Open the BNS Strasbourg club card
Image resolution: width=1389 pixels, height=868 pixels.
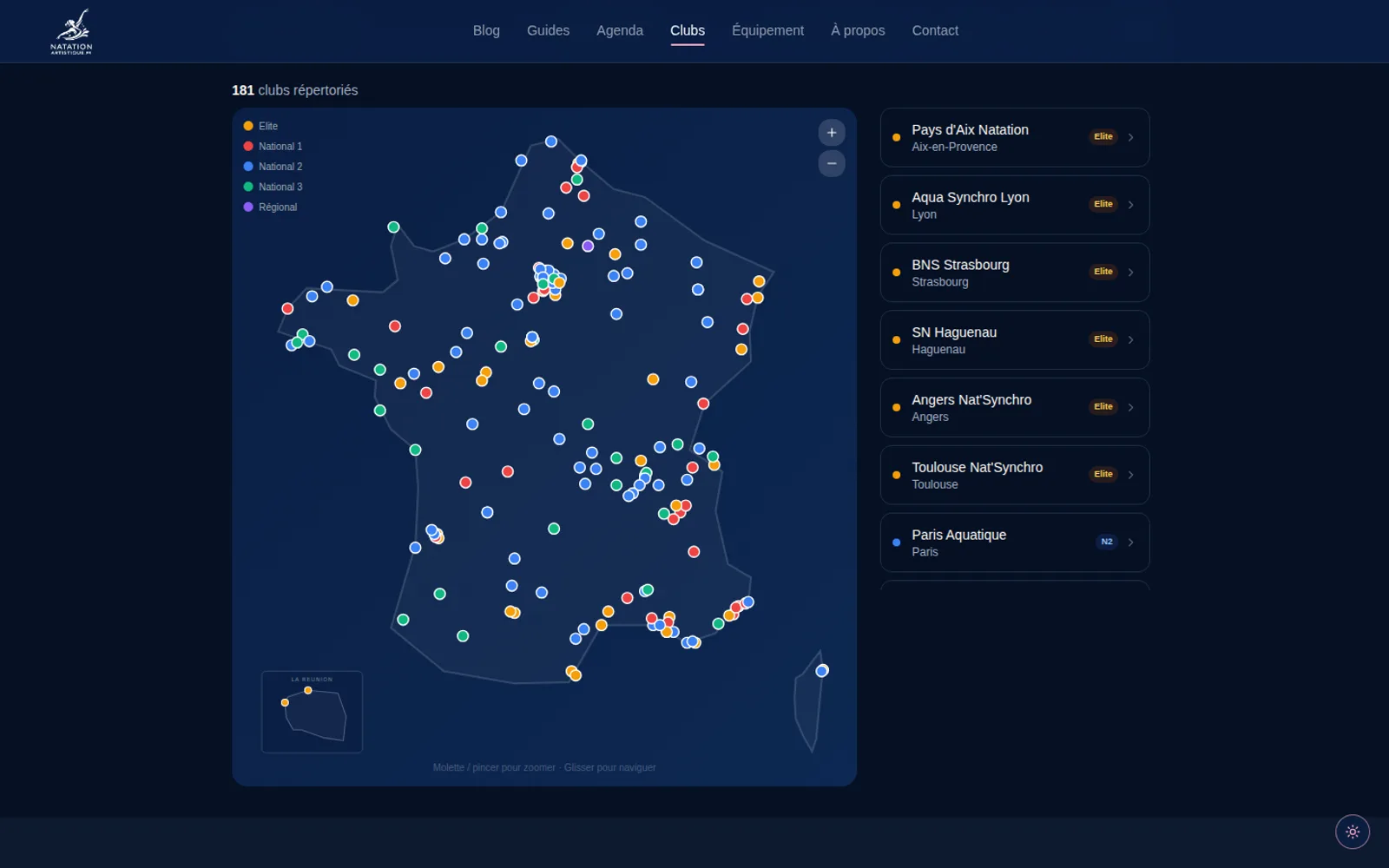[x=1015, y=273]
